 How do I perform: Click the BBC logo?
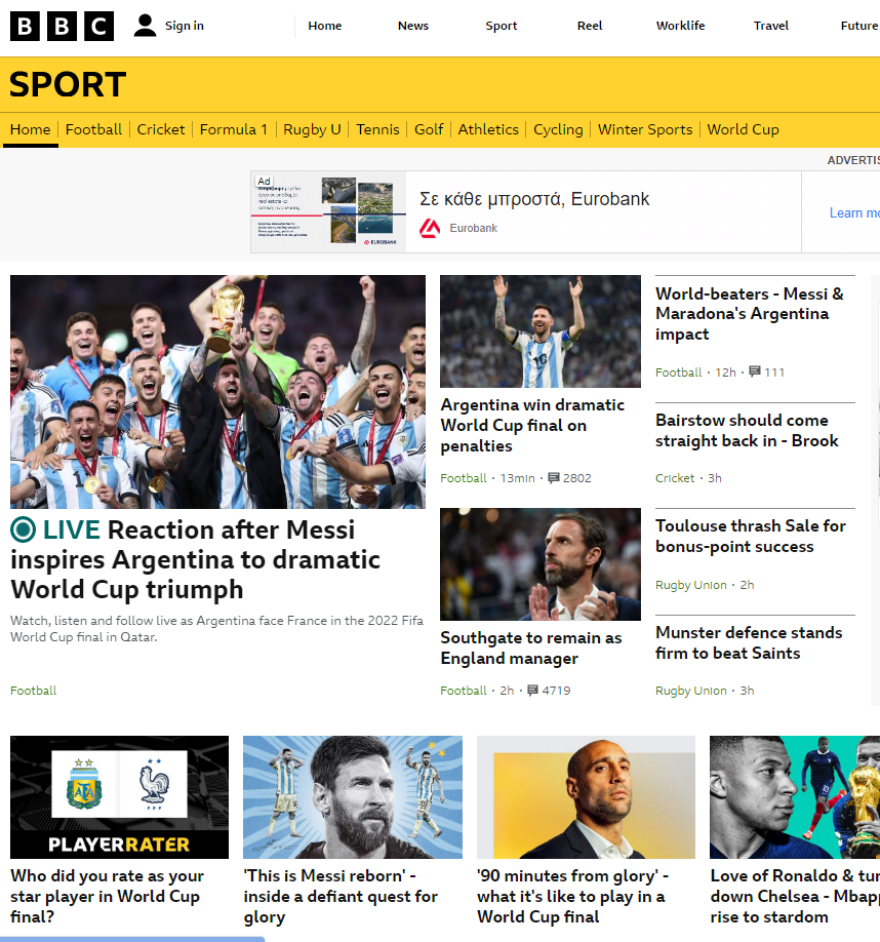62,26
